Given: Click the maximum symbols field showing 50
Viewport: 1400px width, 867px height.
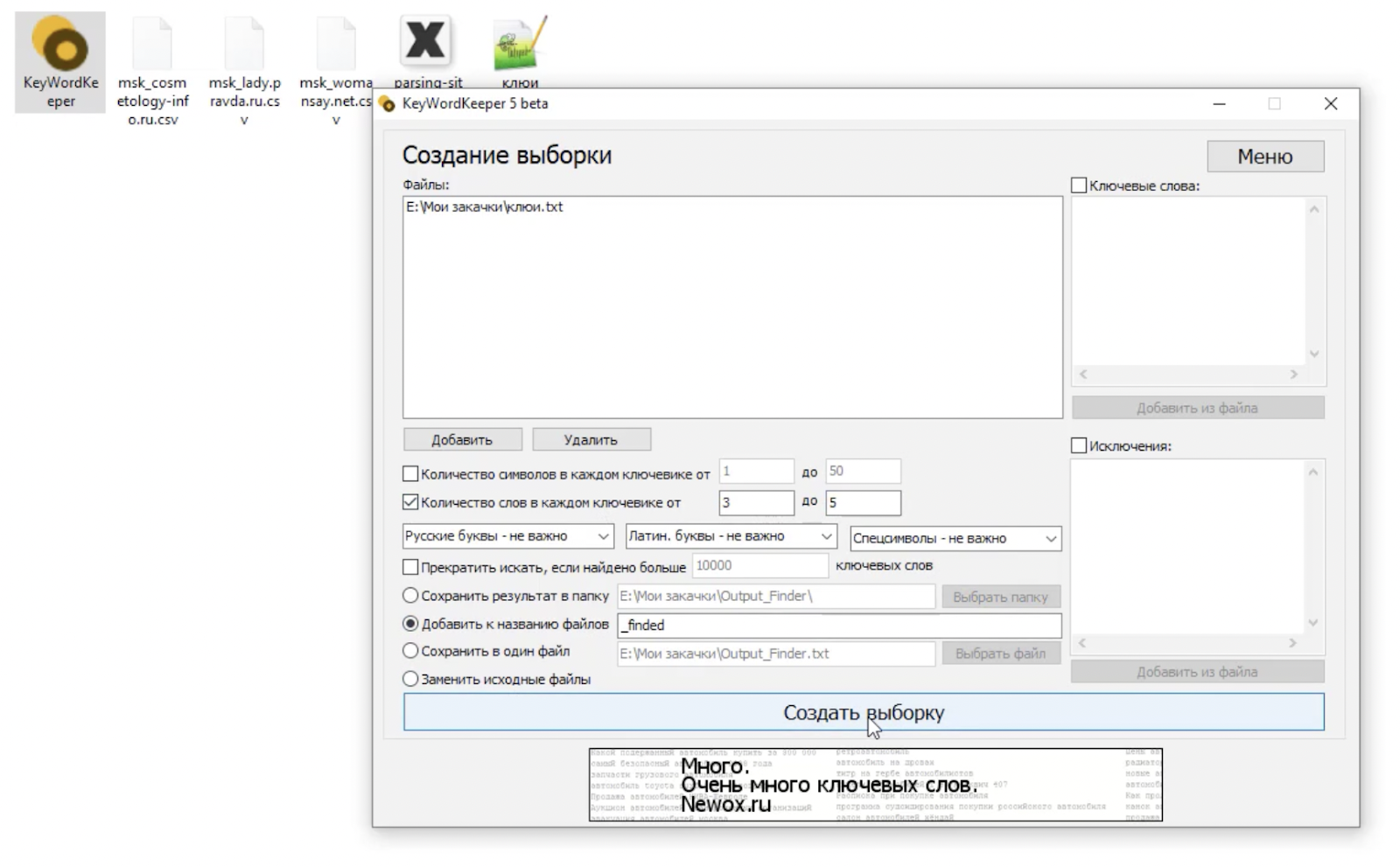Looking at the screenshot, I should pyautogui.click(x=863, y=472).
